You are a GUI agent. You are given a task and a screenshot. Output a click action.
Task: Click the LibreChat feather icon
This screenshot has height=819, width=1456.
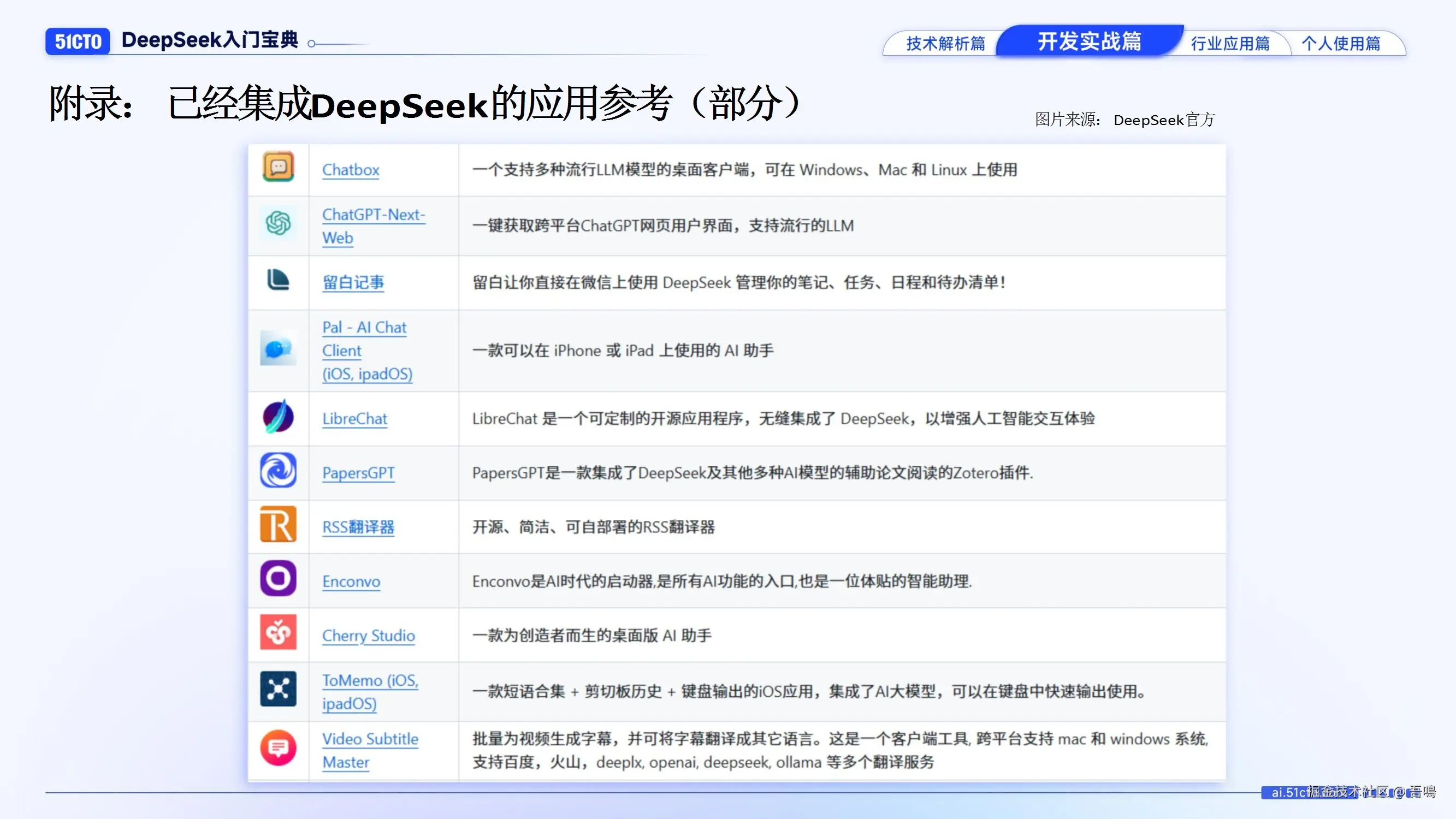278,417
